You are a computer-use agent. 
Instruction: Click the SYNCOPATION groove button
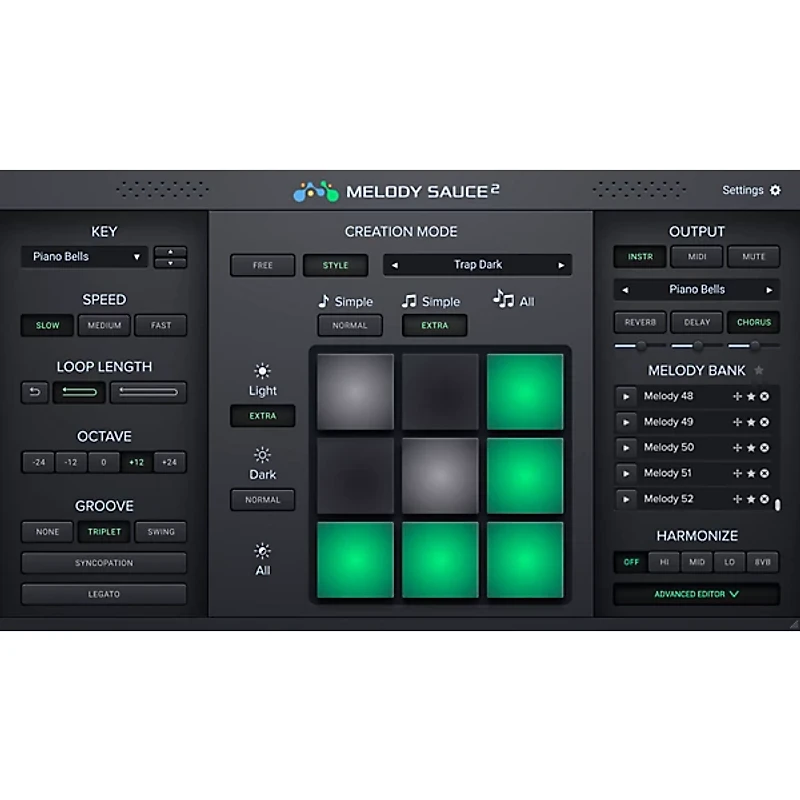[x=104, y=562]
